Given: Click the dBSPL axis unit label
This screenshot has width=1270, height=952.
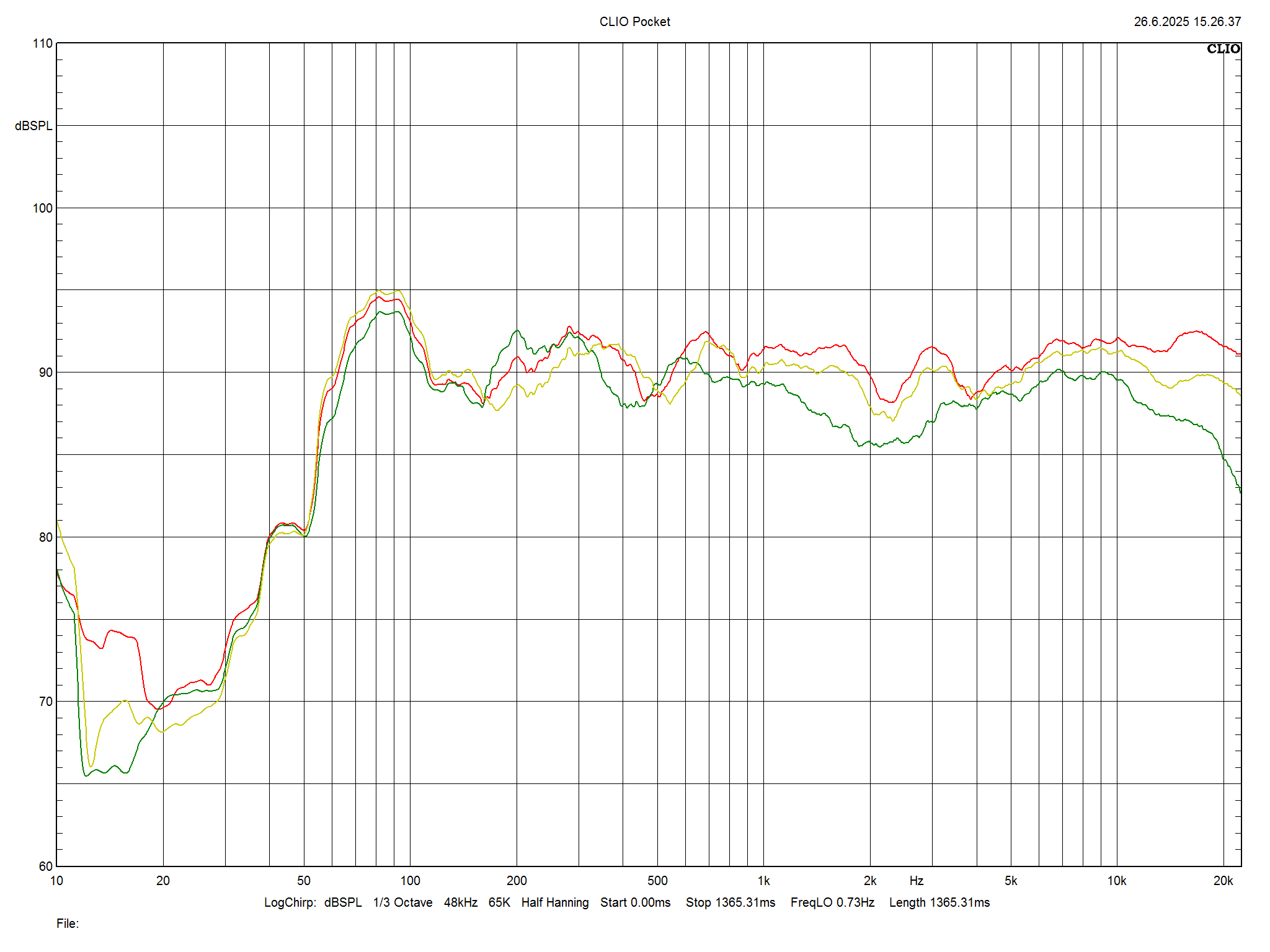Looking at the screenshot, I should 33,126.
